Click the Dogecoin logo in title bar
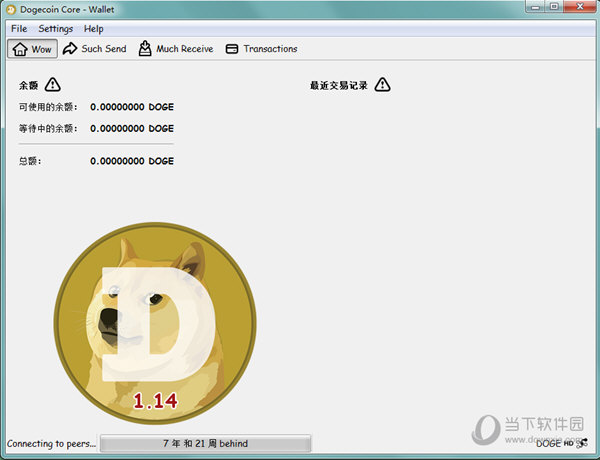 [x=11, y=9]
